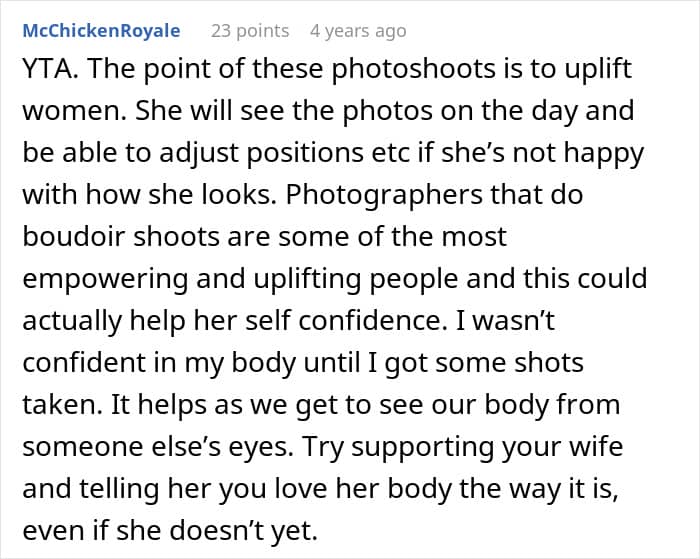The width and height of the screenshot is (700, 559).
Task: Click the phrase Try supporting your wife
Action: [x=462, y=447]
